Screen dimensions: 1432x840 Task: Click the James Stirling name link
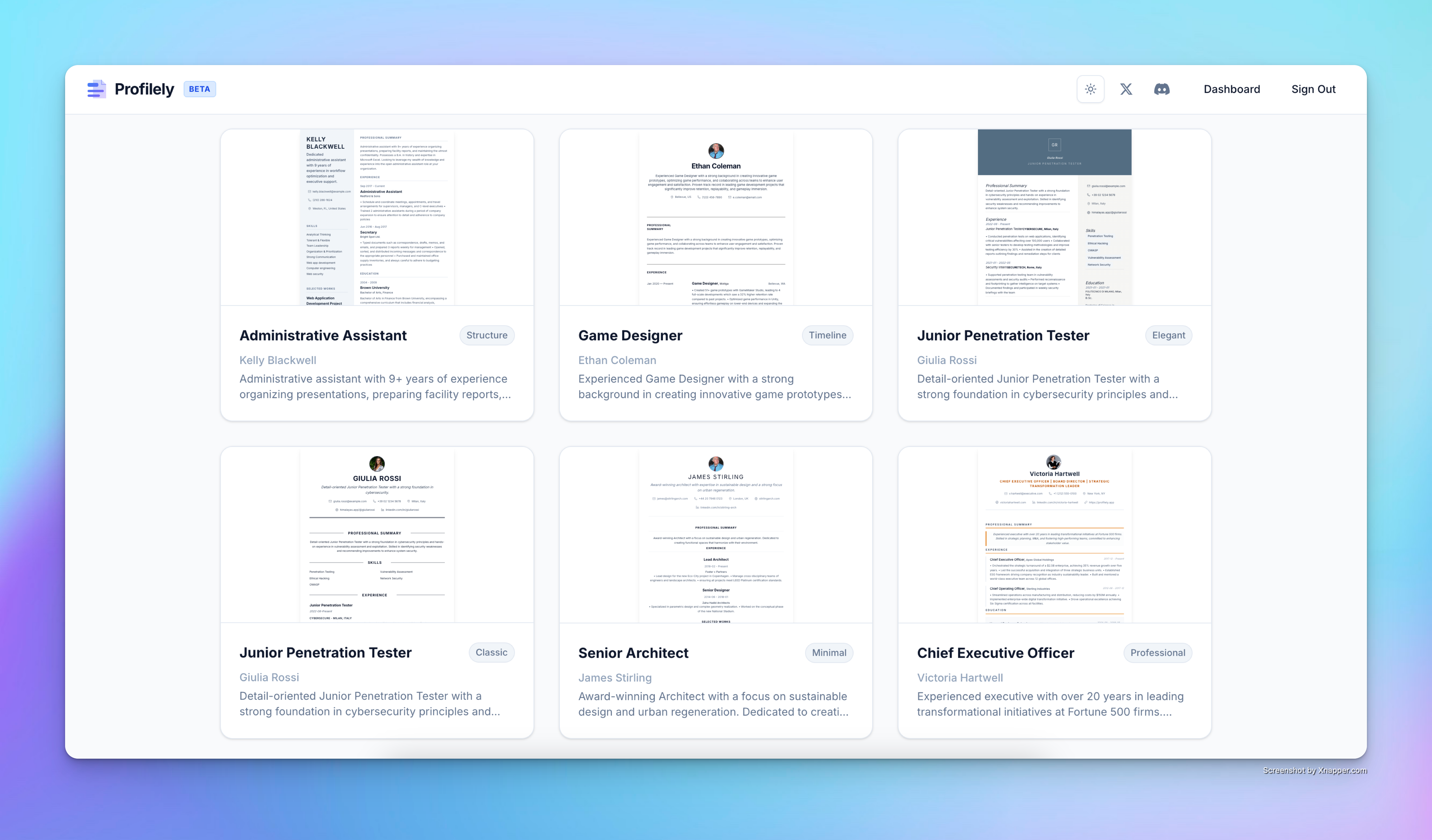614,677
